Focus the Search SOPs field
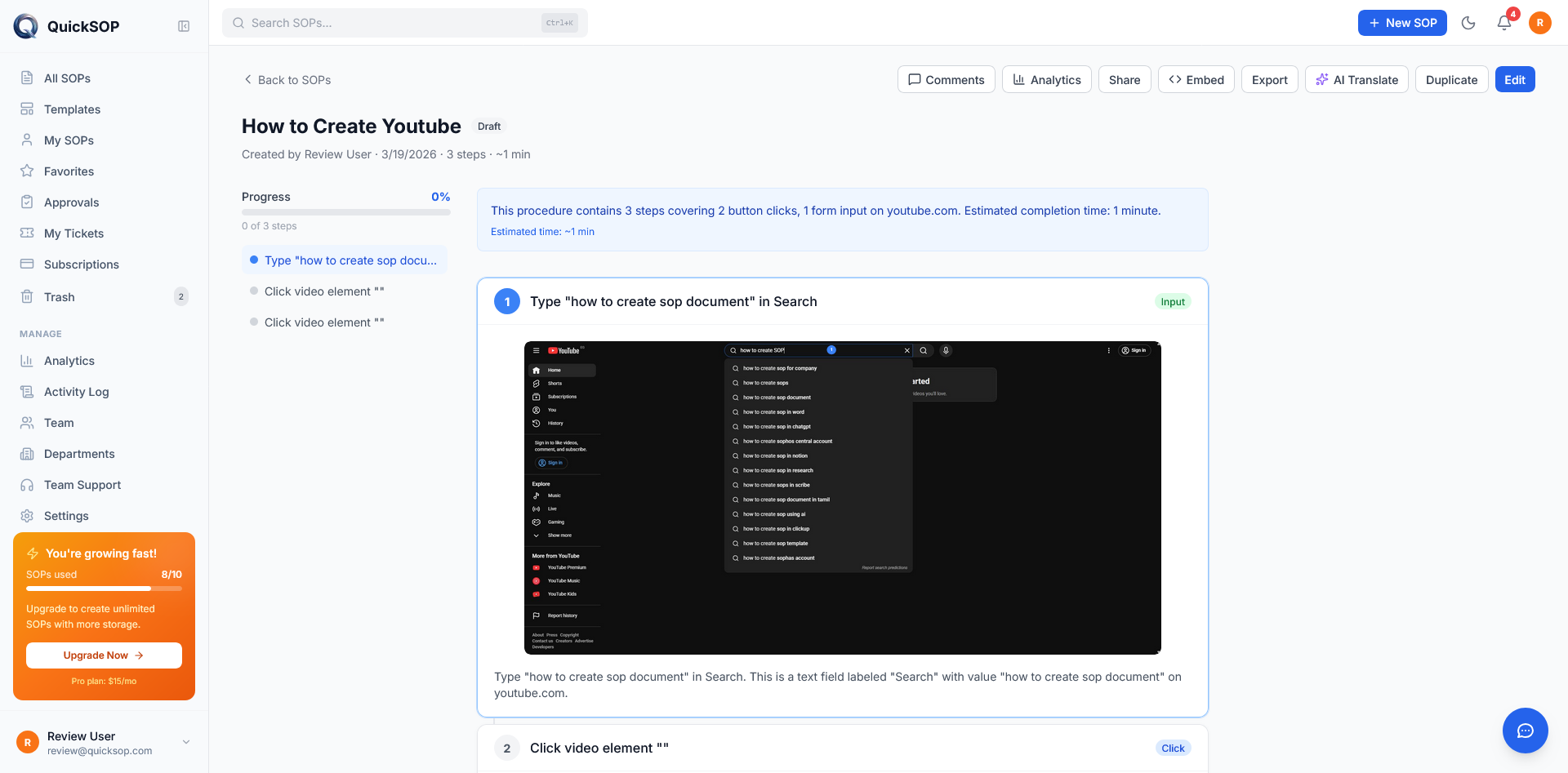 tap(405, 23)
